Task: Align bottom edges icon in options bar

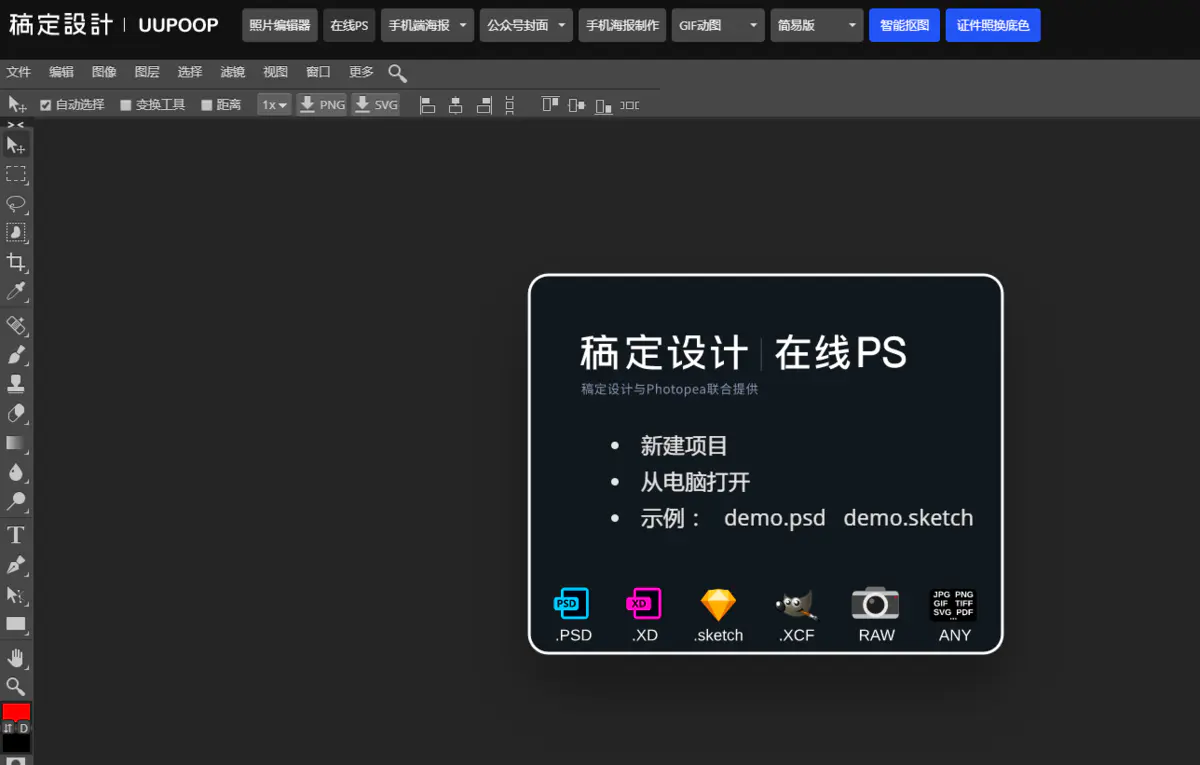Action: click(x=603, y=105)
